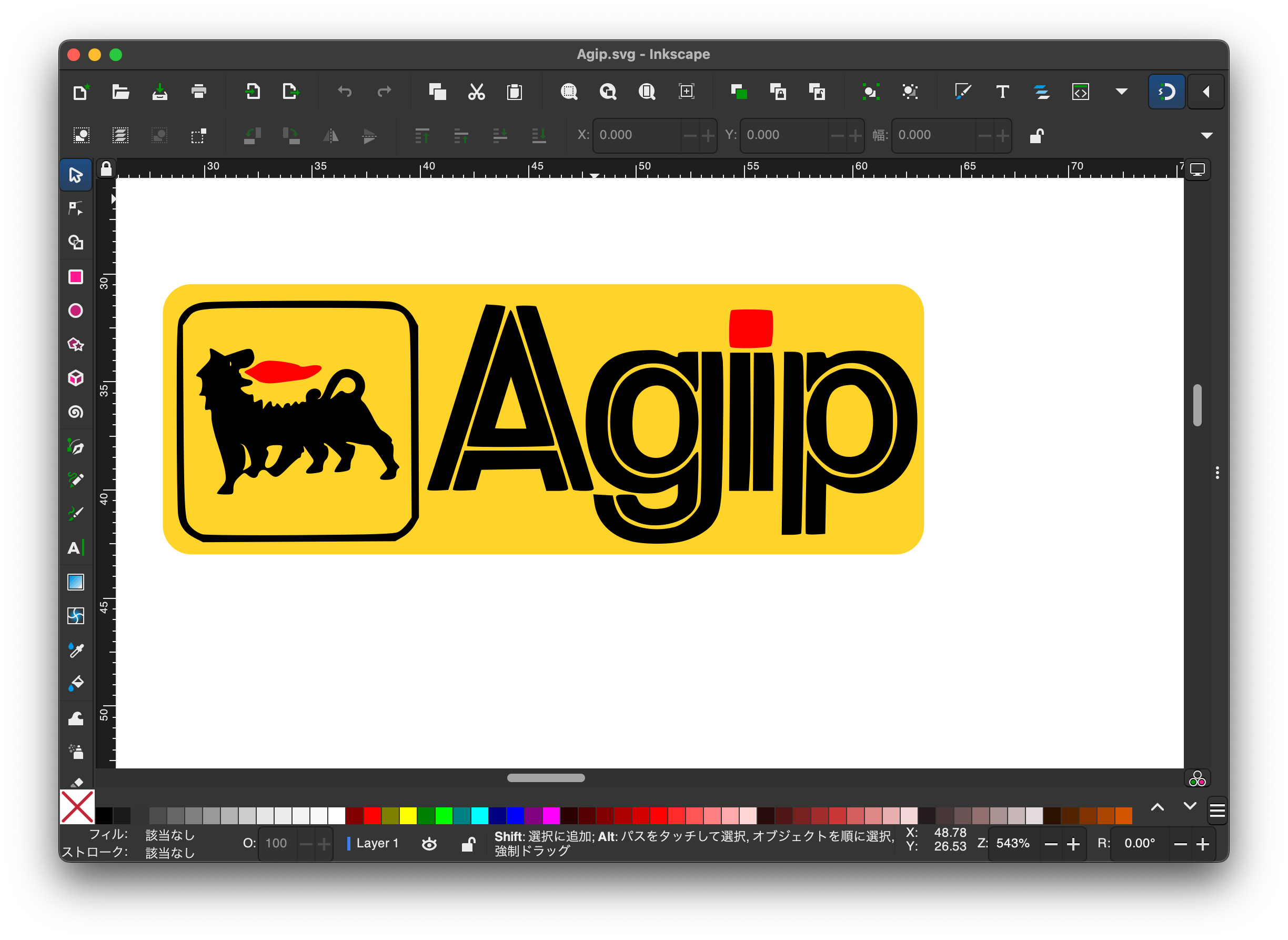Click the no-color X swatch
Image resolution: width=1288 pixels, height=940 pixels.
click(x=77, y=807)
